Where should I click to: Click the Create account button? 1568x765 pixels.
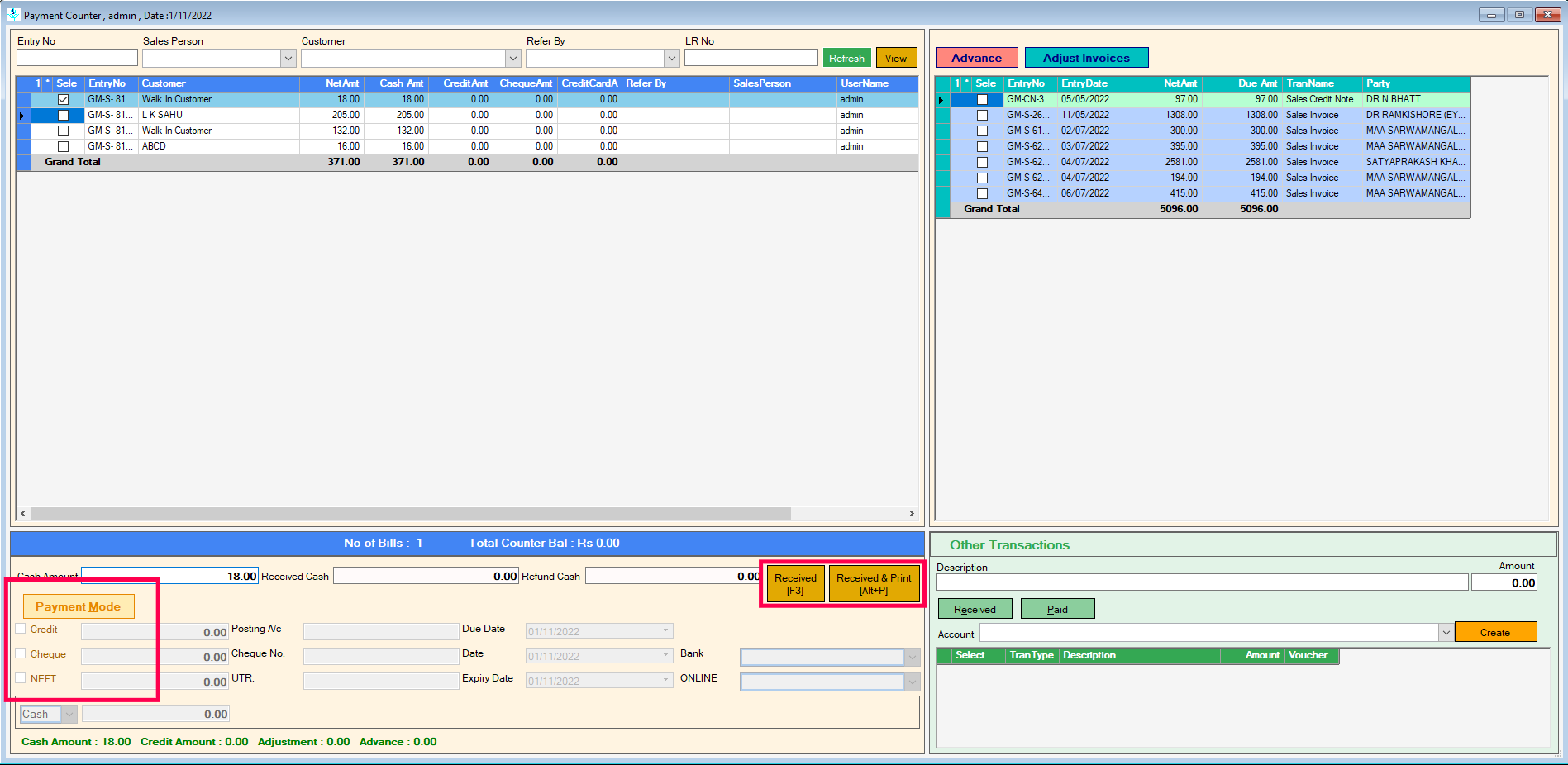click(x=1495, y=632)
